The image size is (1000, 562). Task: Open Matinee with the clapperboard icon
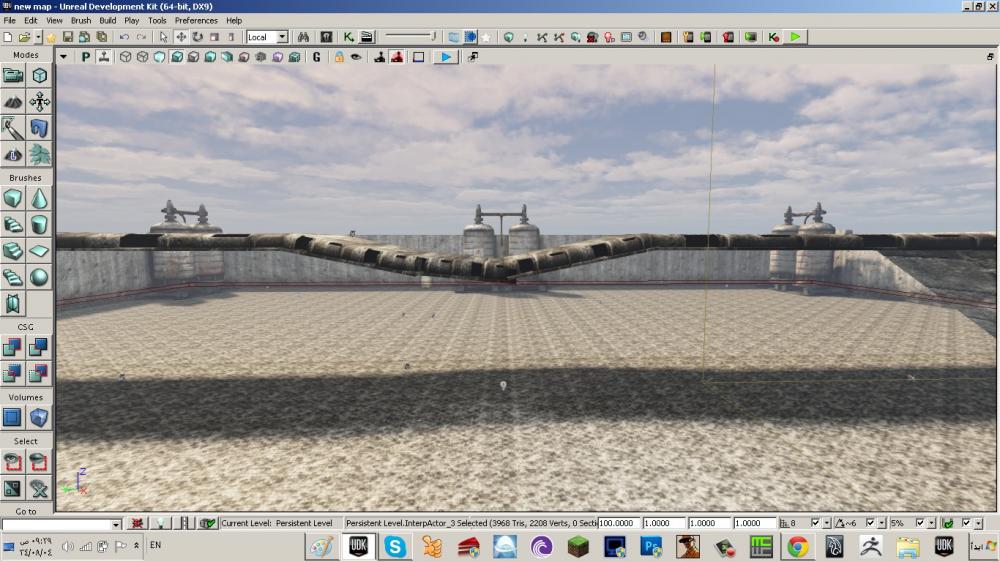click(367, 37)
